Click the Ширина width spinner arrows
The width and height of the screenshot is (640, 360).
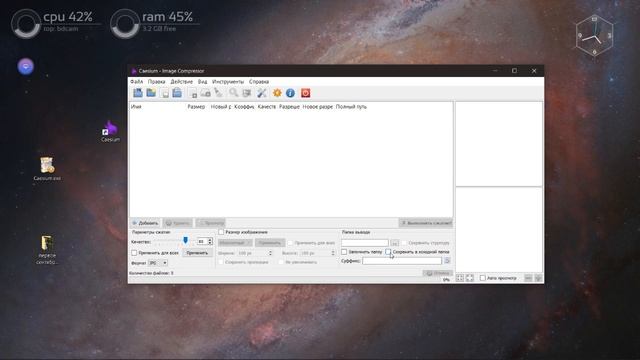[x=270, y=253]
